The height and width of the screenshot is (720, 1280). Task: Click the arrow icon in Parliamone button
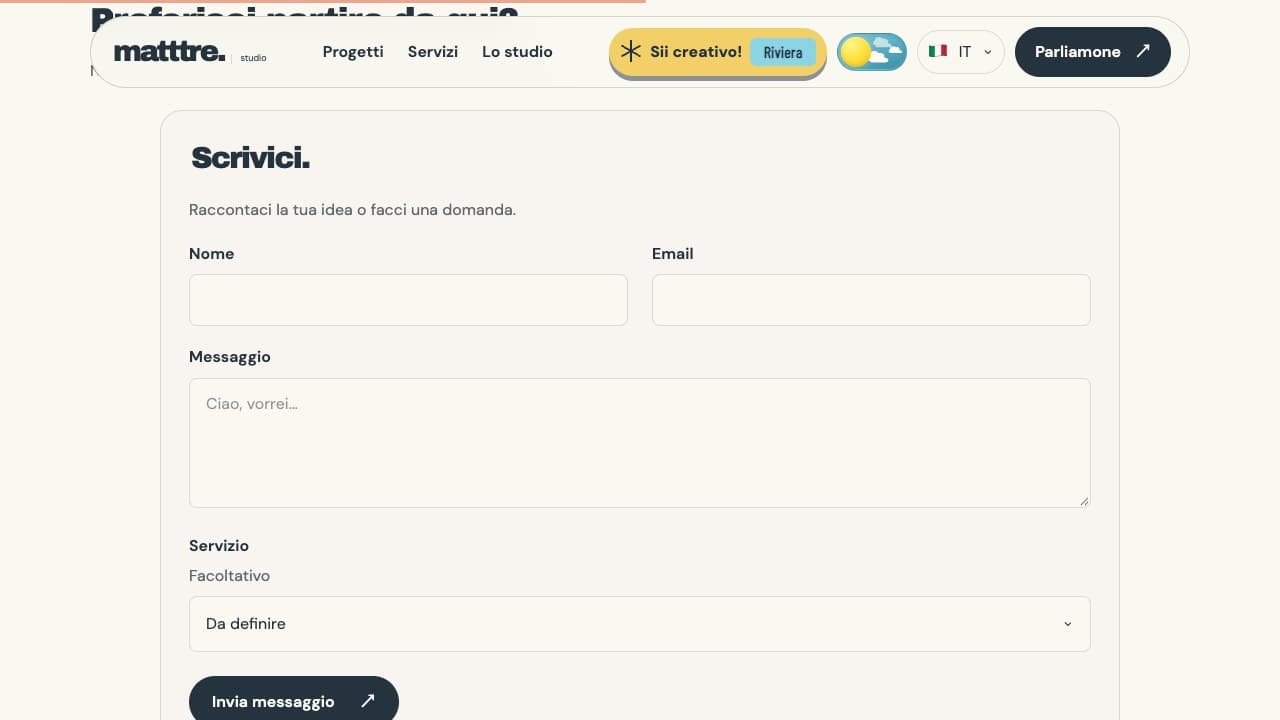coord(1143,51)
